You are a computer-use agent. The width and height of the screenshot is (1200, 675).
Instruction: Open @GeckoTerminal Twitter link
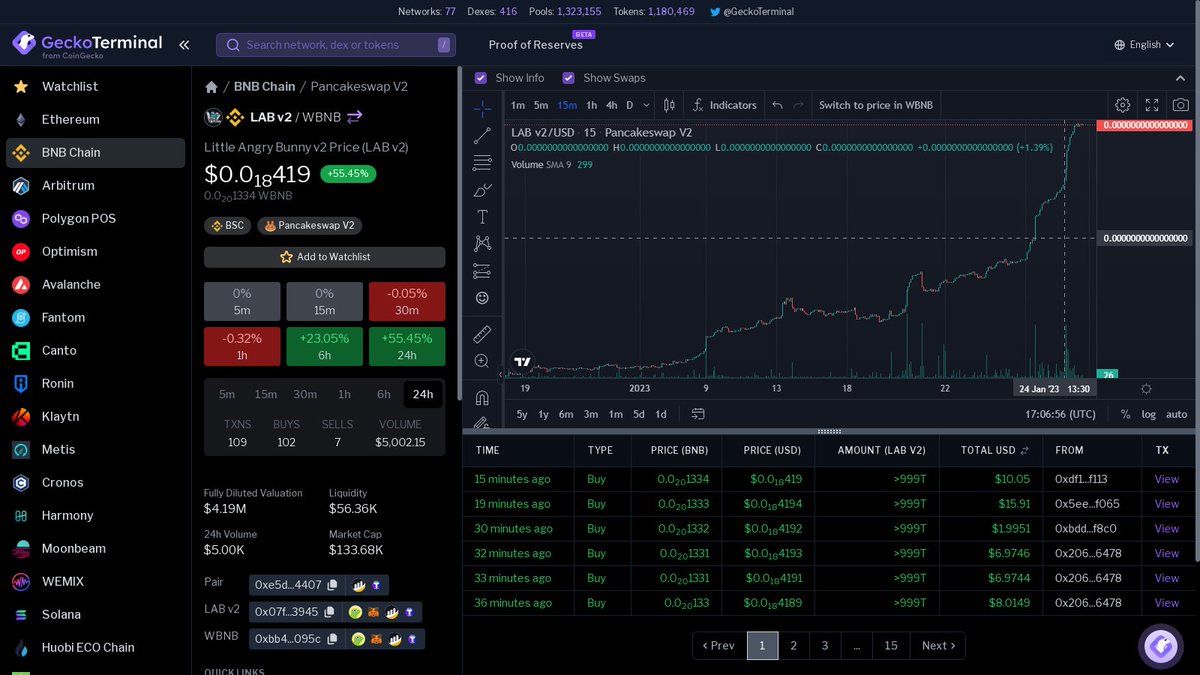pyautogui.click(x=752, y=12)
